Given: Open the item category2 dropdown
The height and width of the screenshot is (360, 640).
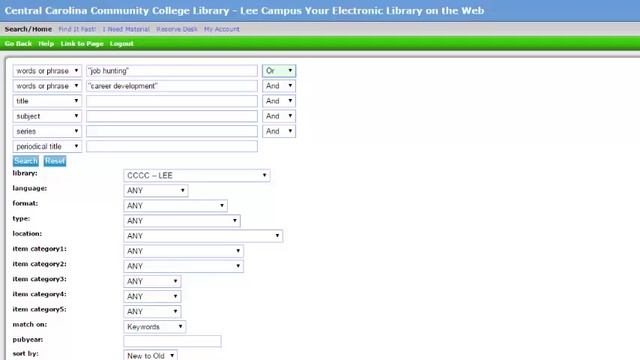Looking at the screenshot, I should tap(184, 266).
